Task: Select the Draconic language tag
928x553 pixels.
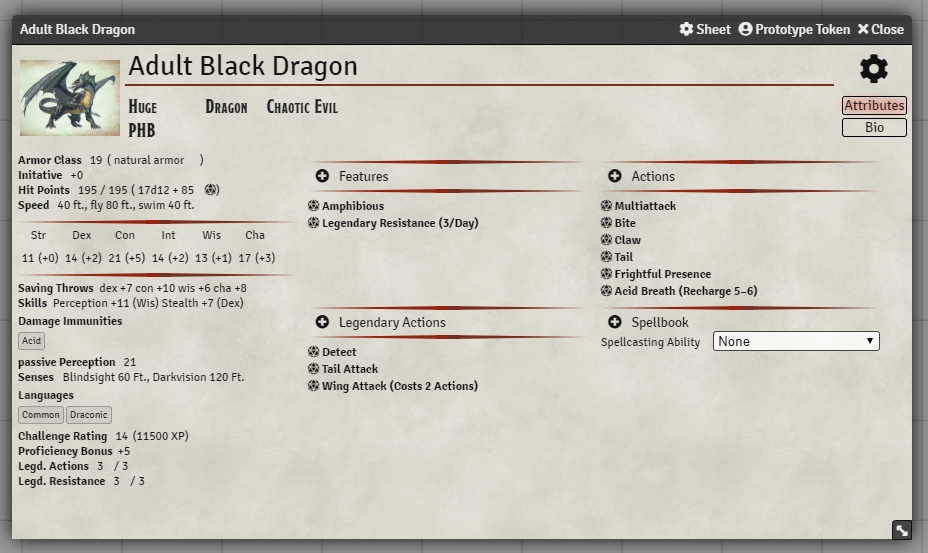Action: [x=88, y=415]
